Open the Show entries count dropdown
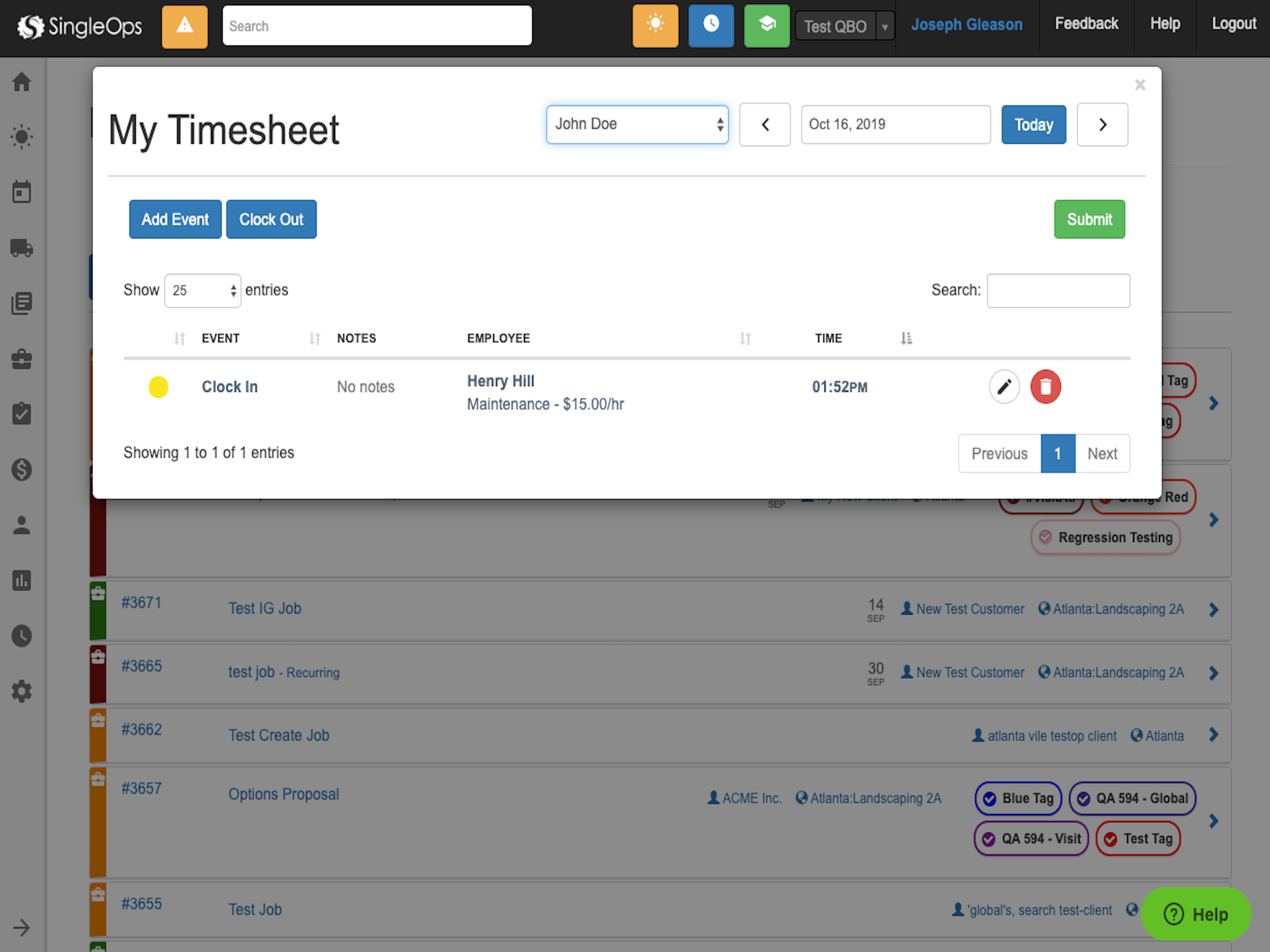Screen dimensions: 1270x952 pyautogui.click(x=203, y=291)
